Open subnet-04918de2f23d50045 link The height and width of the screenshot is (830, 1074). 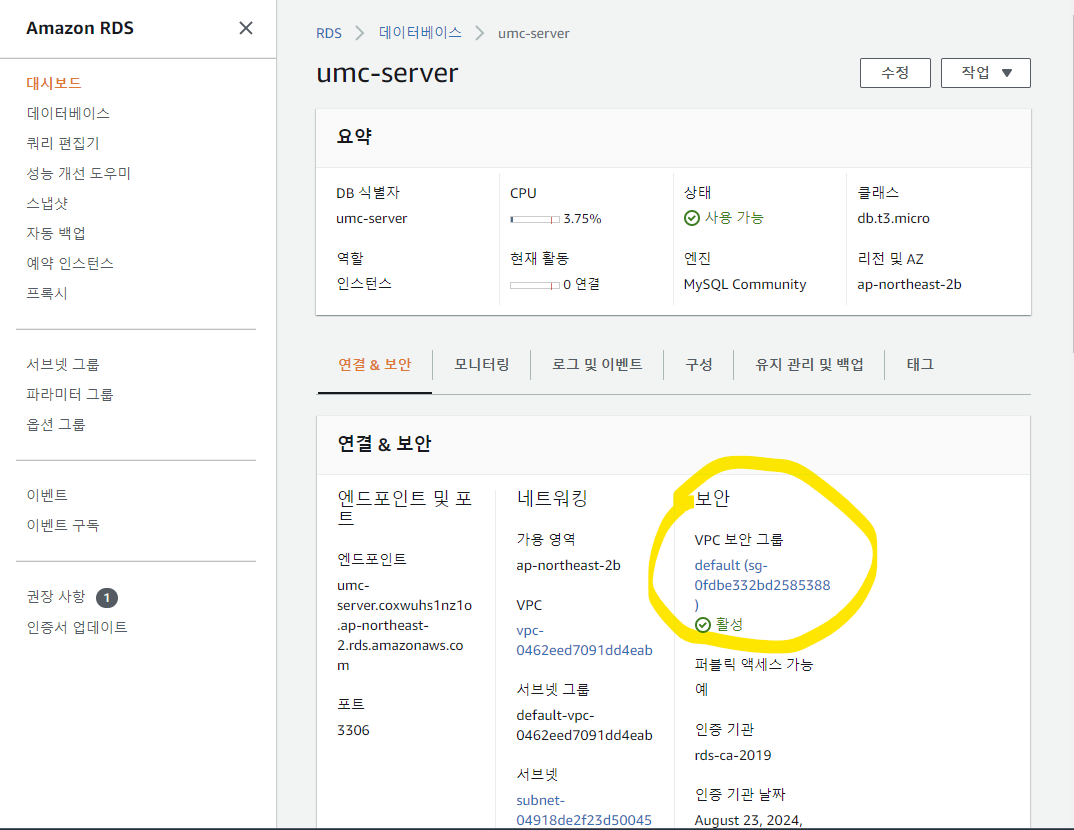[x=584, y=810]
